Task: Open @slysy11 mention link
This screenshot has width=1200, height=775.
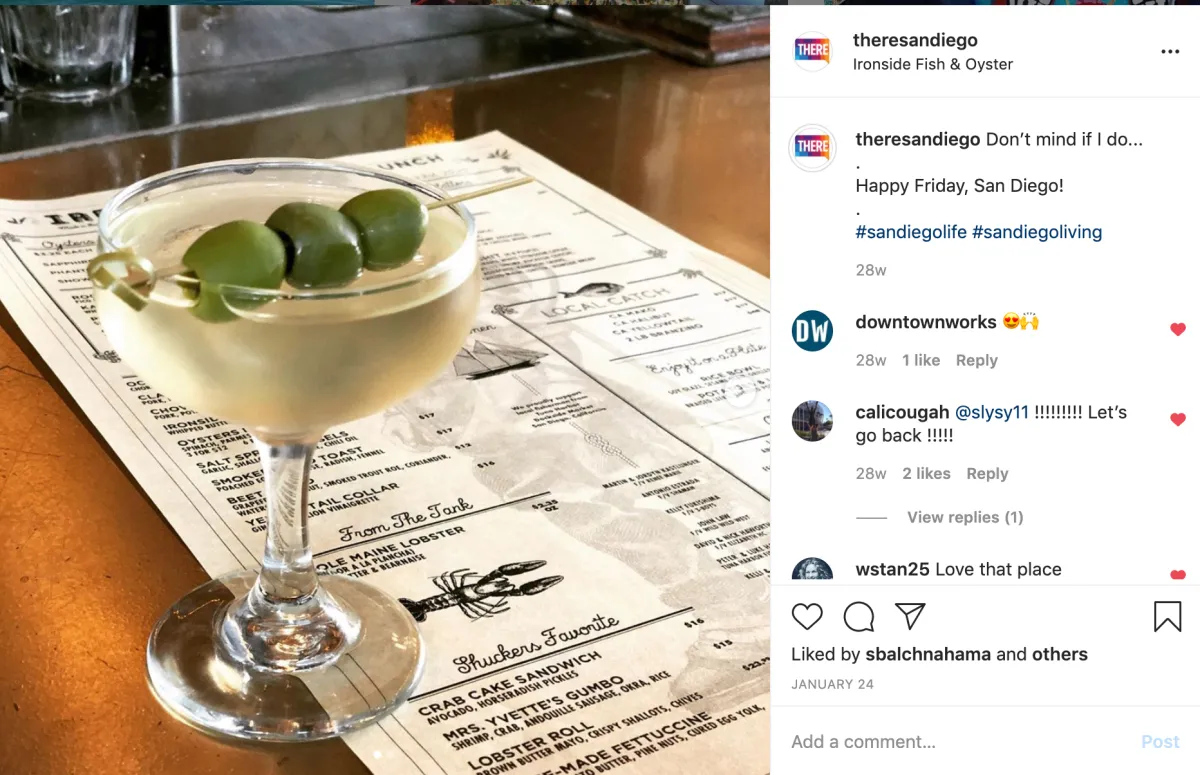Action: [992, 412]
